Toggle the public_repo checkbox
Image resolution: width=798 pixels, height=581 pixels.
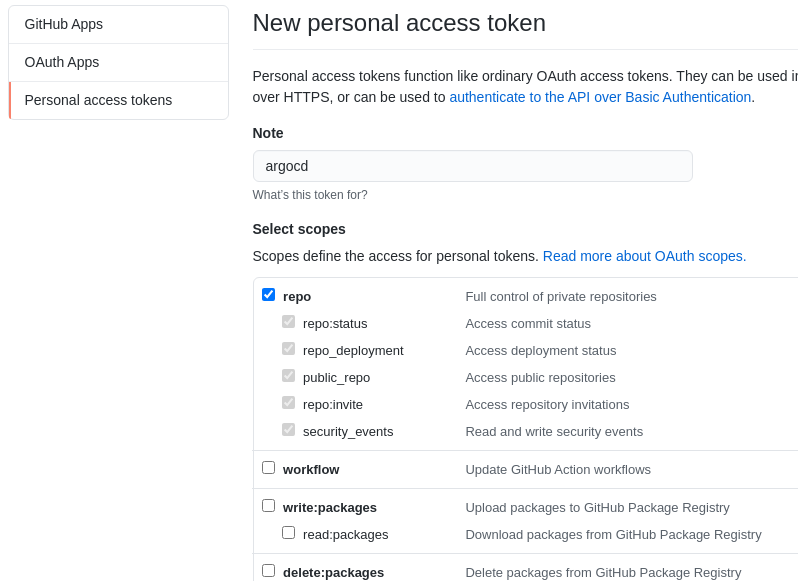[289, 375]
